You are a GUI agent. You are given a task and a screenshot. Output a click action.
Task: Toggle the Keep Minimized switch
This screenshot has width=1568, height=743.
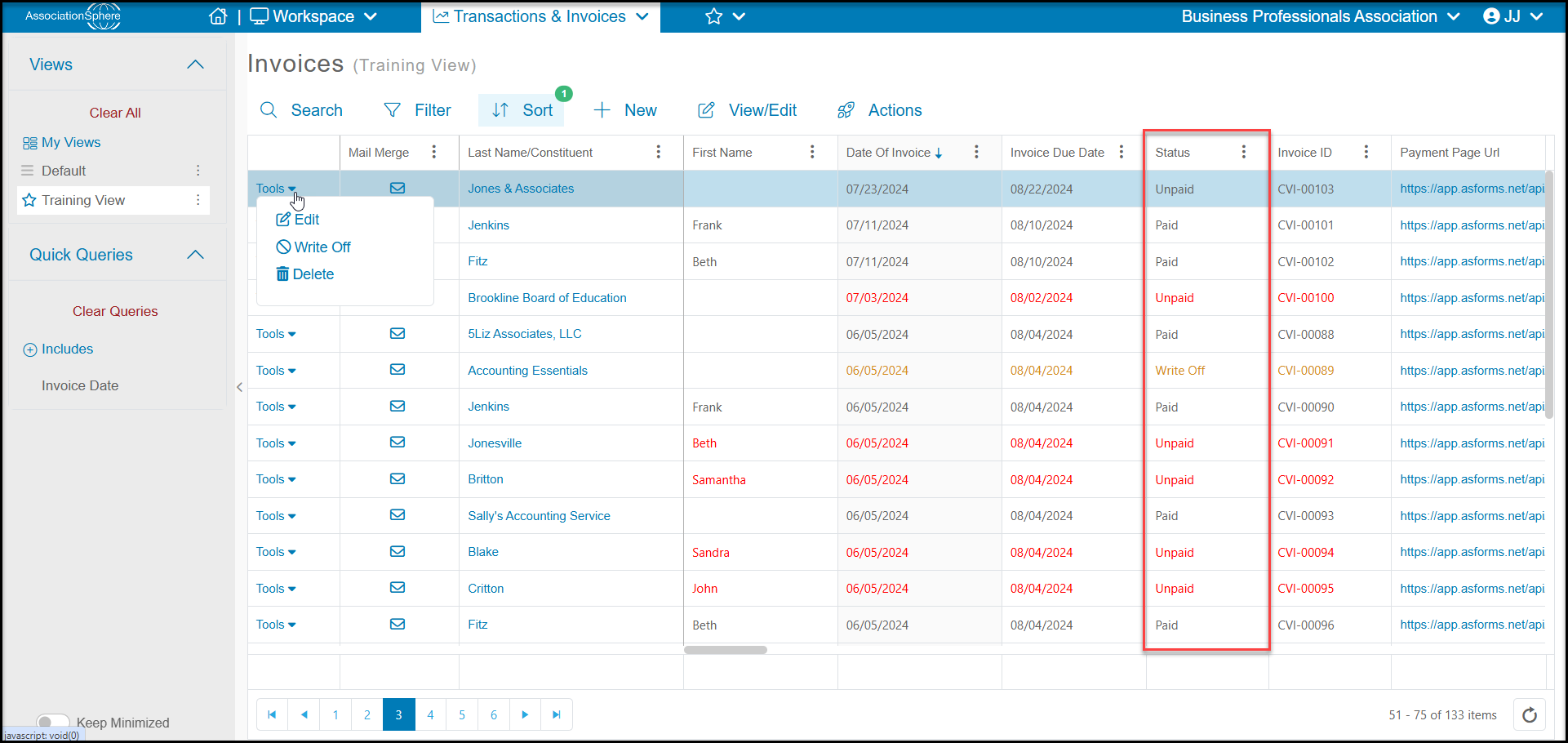52,722
